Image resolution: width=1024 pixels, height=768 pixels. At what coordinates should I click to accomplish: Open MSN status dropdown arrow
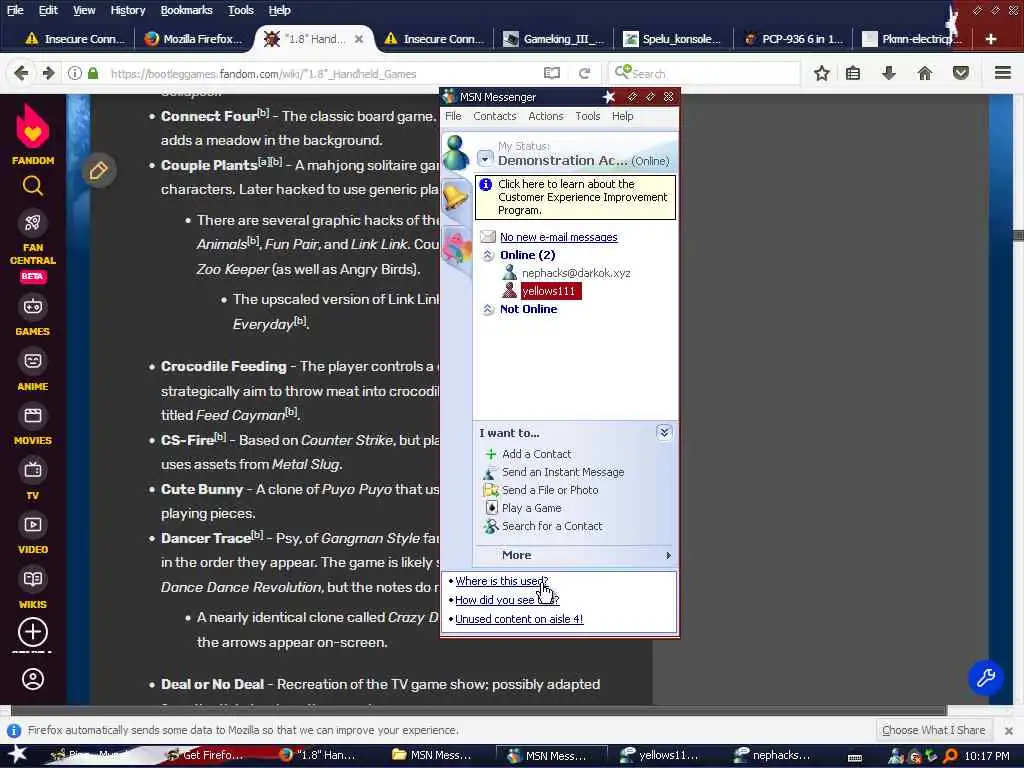(x=485, y=159)
